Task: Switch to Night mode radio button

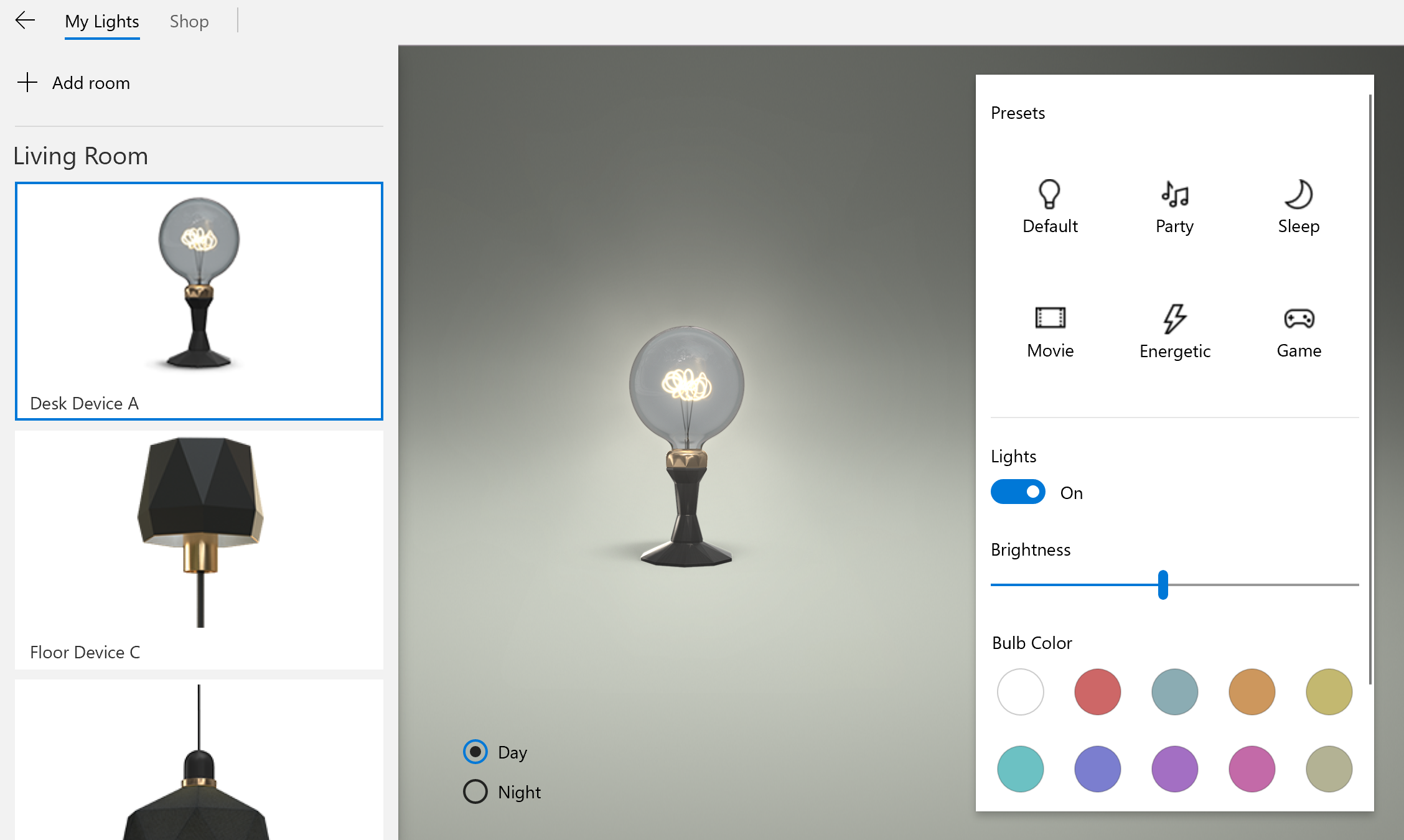Action: coord(475,791)
